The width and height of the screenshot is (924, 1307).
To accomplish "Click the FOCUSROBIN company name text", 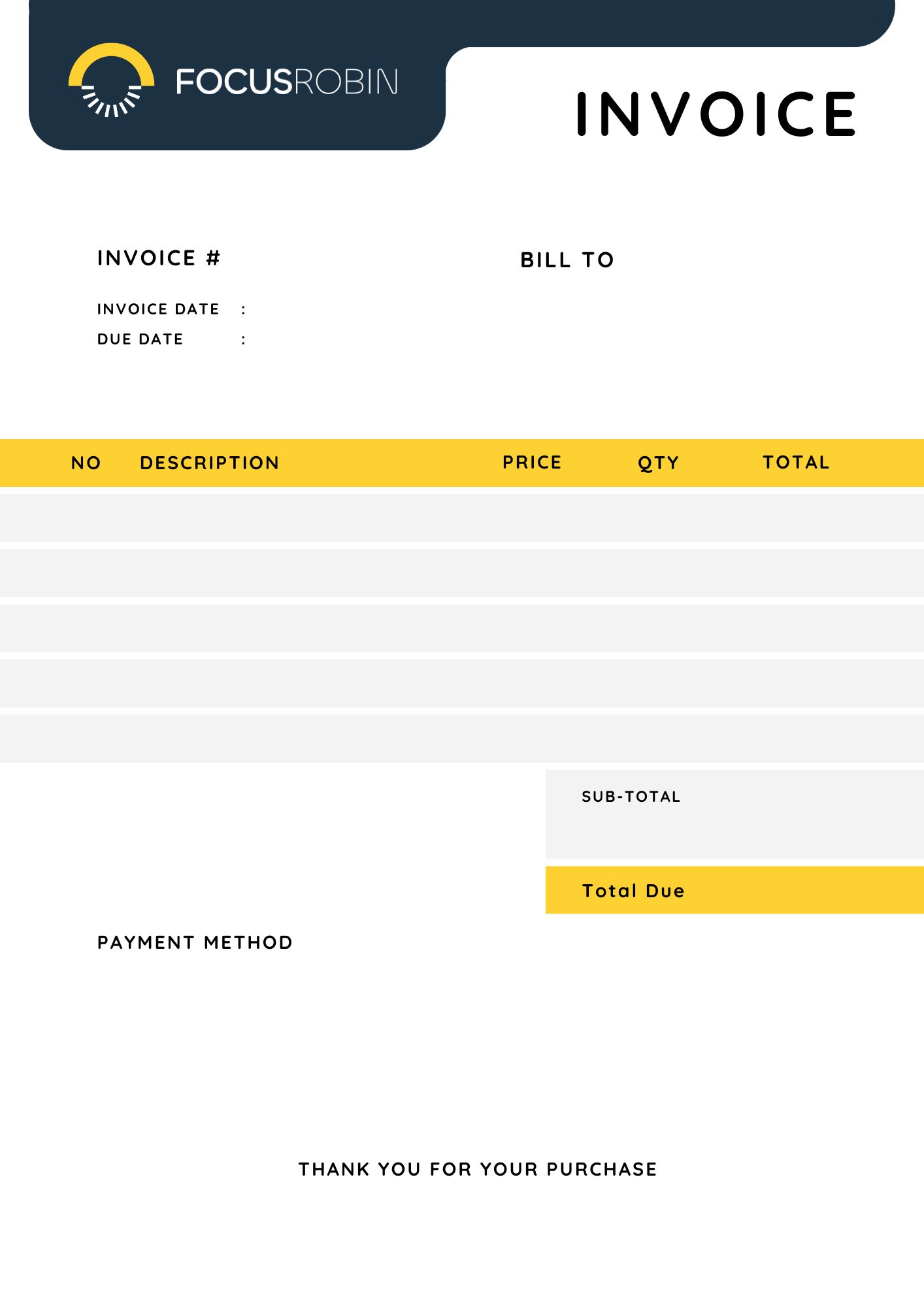I will [286, 82].
